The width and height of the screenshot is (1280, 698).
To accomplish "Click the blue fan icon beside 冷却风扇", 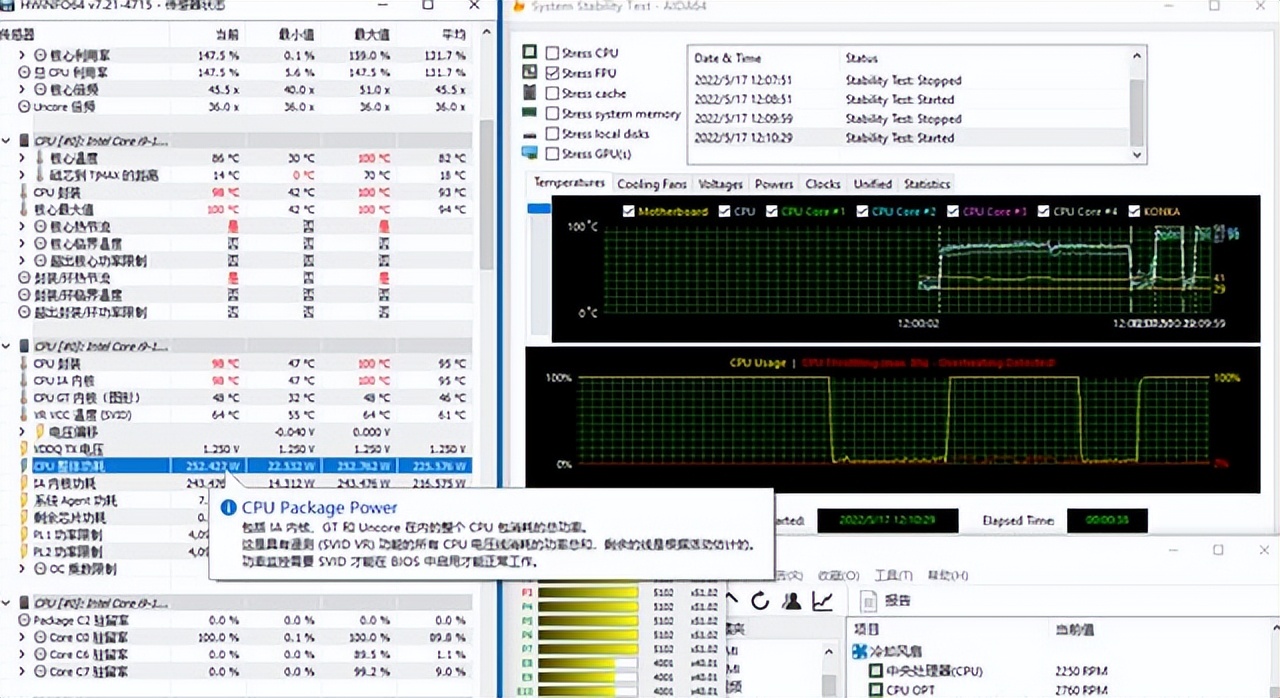I will coord(860,651).
